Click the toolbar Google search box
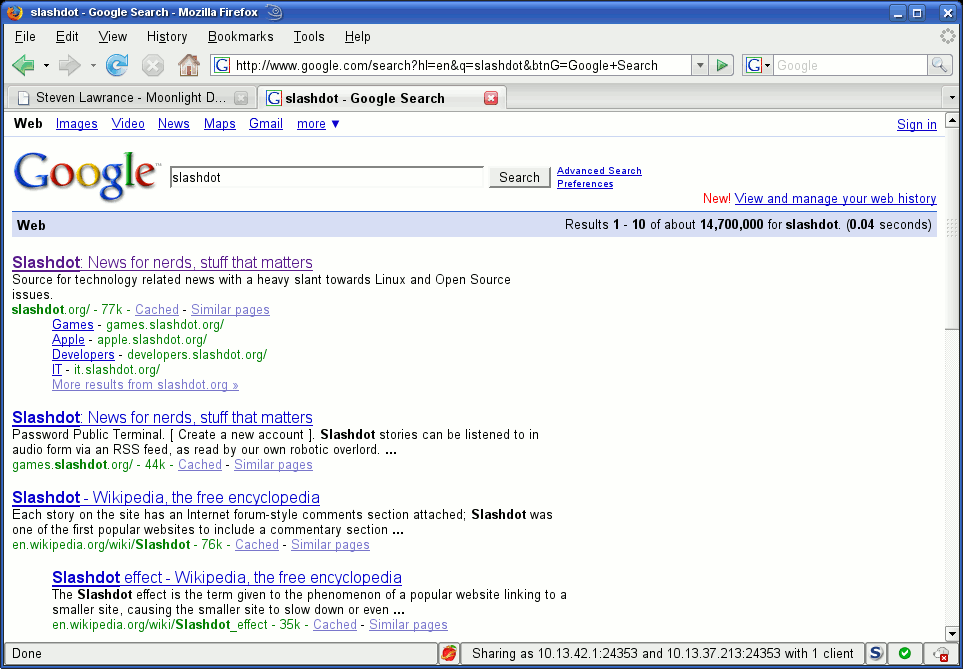This screenshot has width=963, height=669. click(851, 65)
